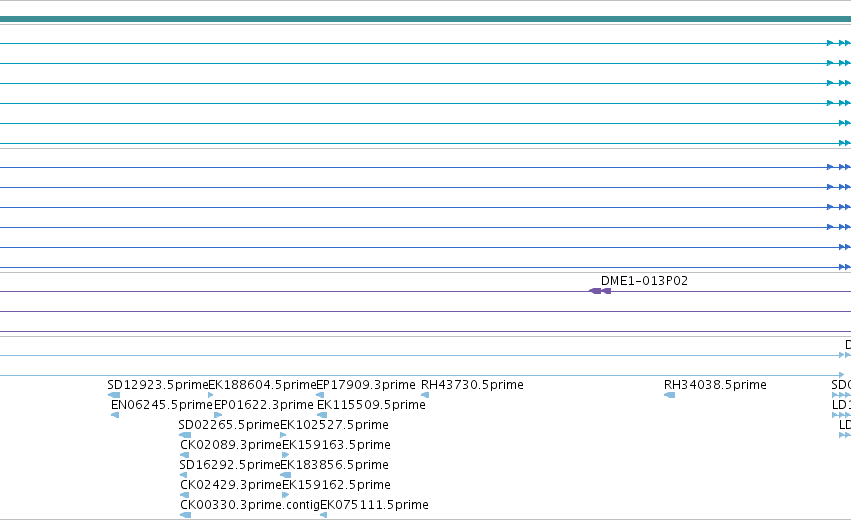Select the EK115509.5prime arrow glyph
Image resolution: width=851 pixels, height=520 pixels.
coord(322,415)
